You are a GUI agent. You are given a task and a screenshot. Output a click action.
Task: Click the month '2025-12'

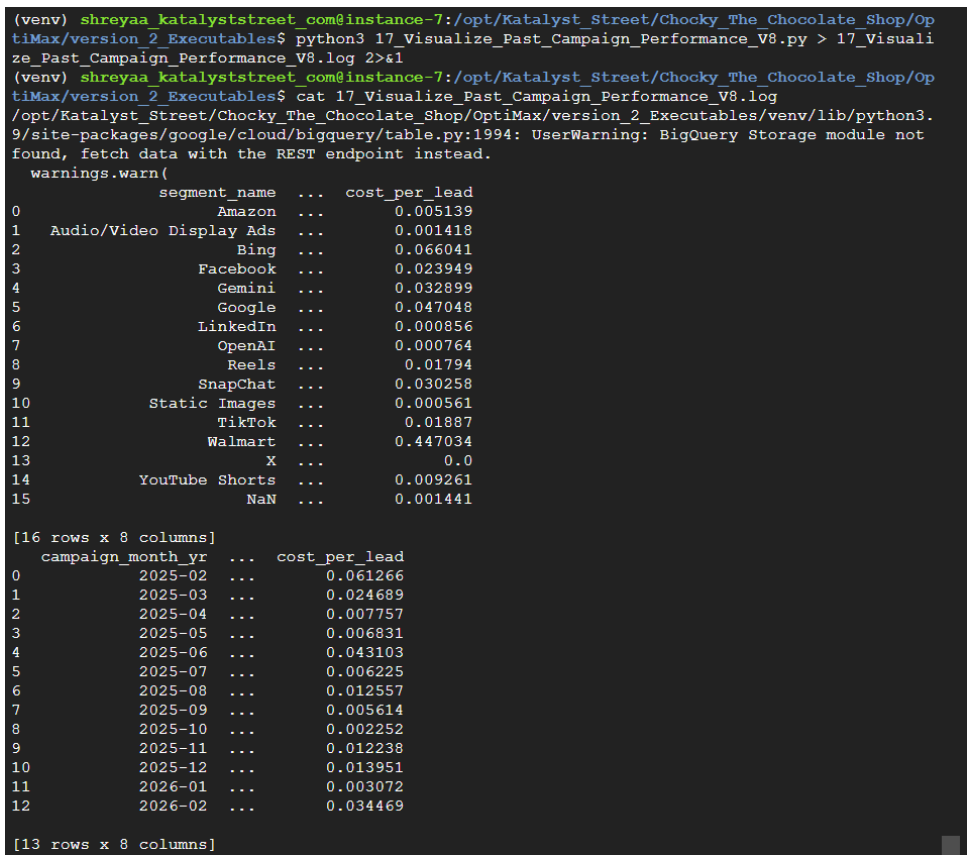point(173,768)
